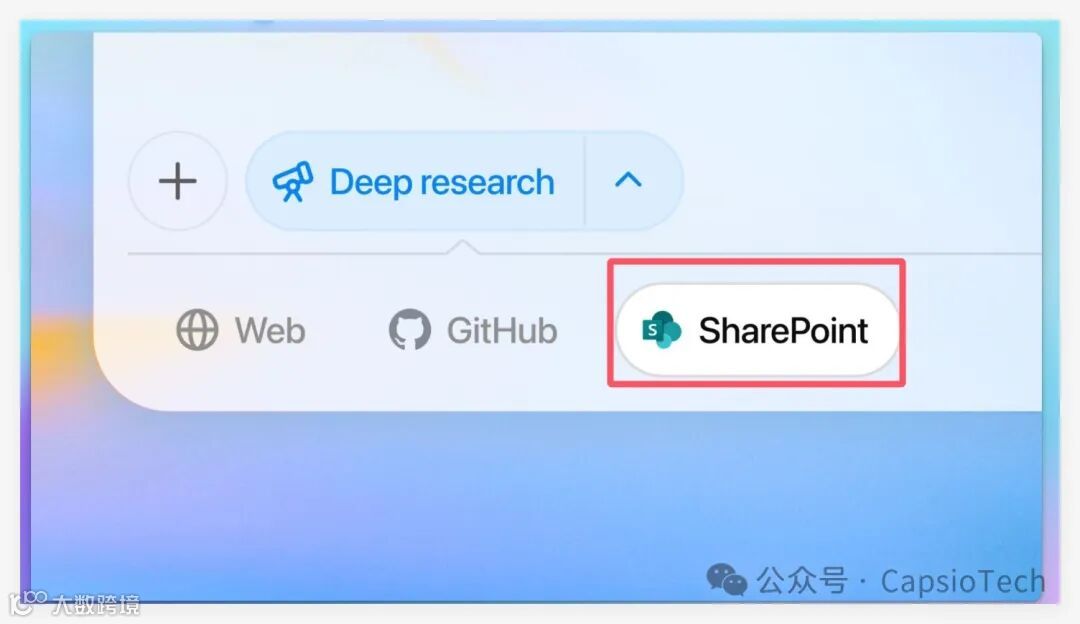
Task: Click the 大数跨境 watermark text
Action: click(x=96, y=605)
